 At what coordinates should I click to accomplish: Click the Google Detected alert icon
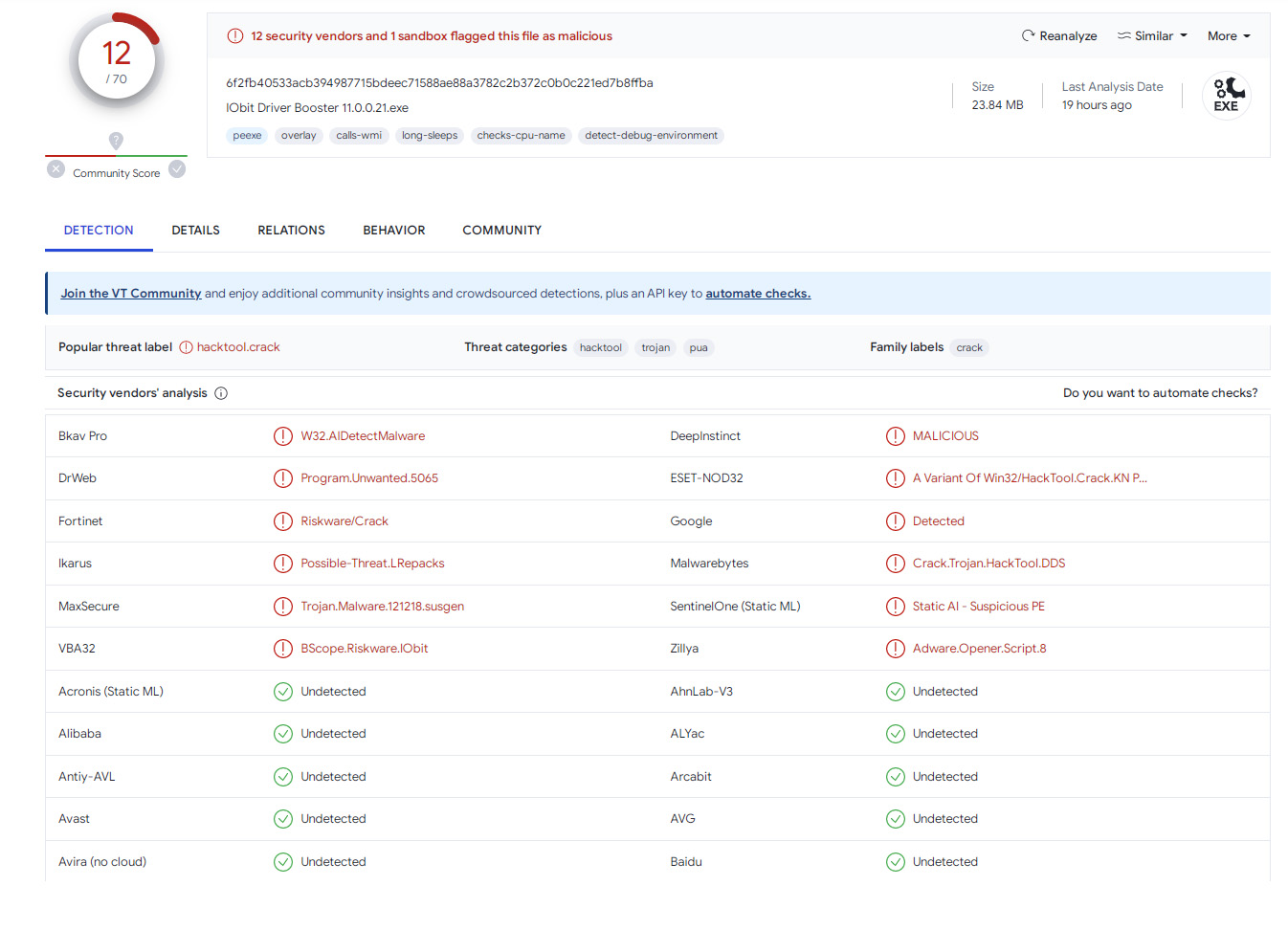(x=896, y=521)
